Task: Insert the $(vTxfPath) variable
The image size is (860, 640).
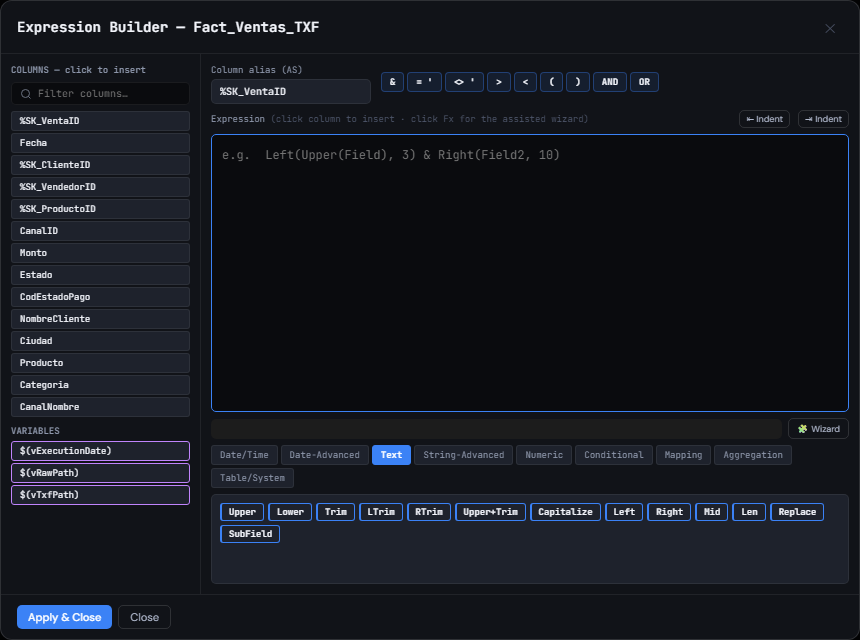Action: click(100, 495)
